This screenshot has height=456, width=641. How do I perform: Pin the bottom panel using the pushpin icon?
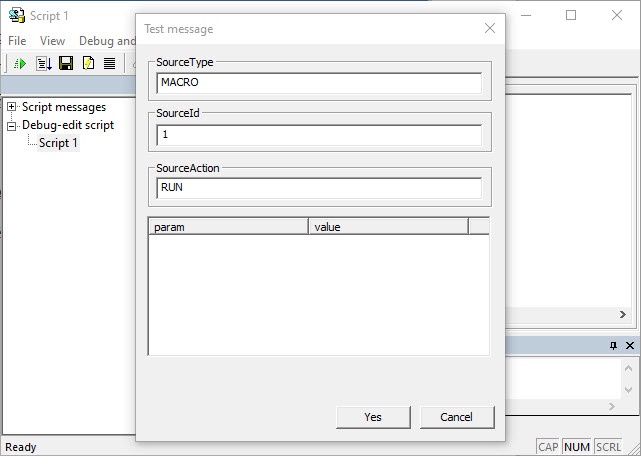[x=613, y=346]
